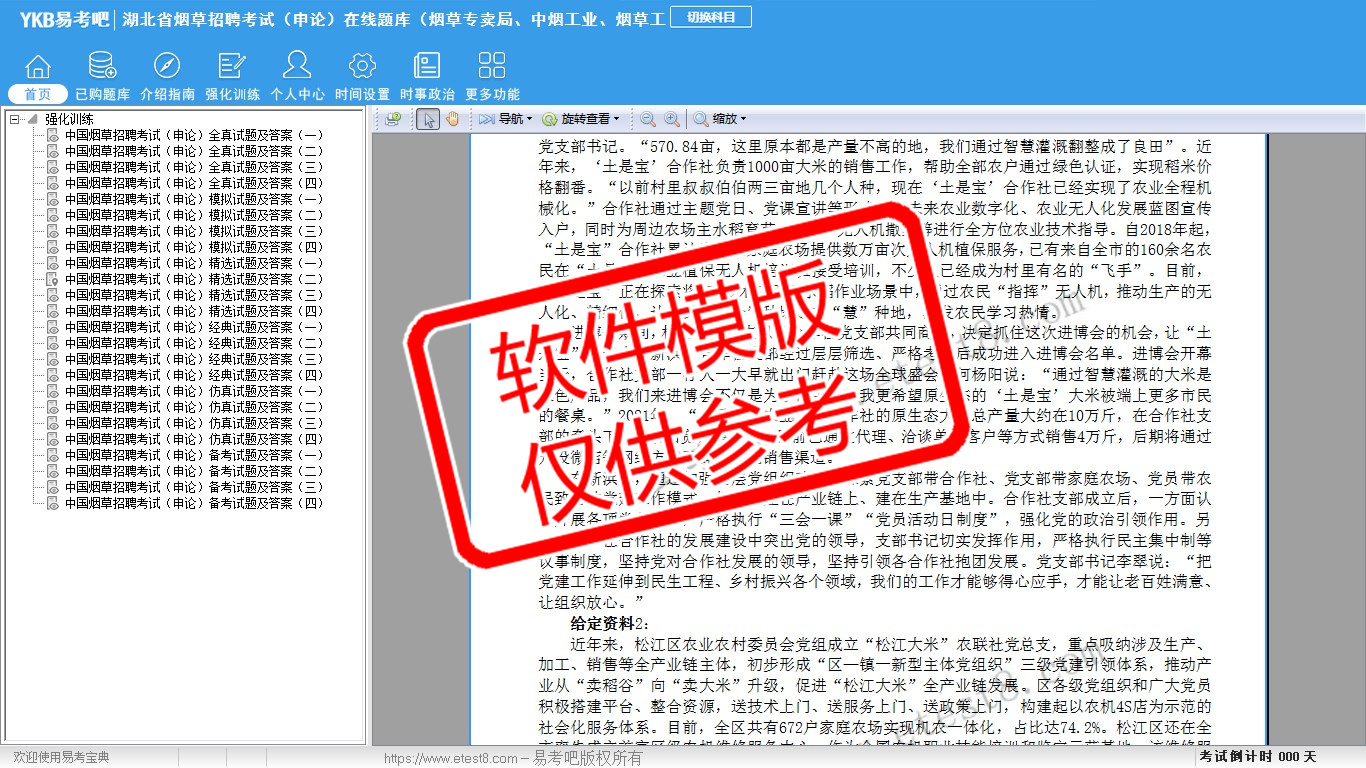
Task: Click the 给定资料2 heading in document
Action: 610,624
